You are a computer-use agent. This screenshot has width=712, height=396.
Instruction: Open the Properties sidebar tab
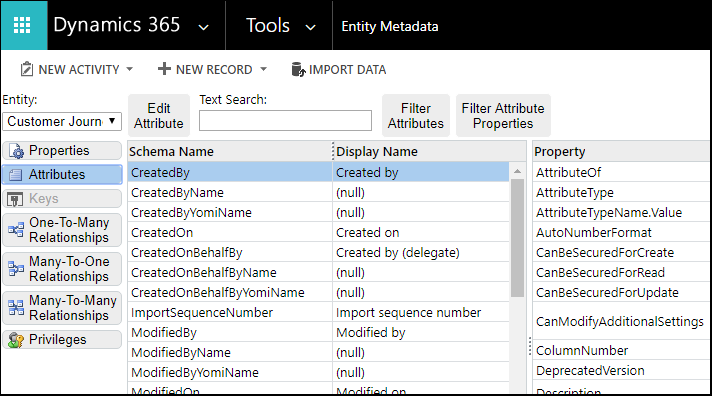62,151
